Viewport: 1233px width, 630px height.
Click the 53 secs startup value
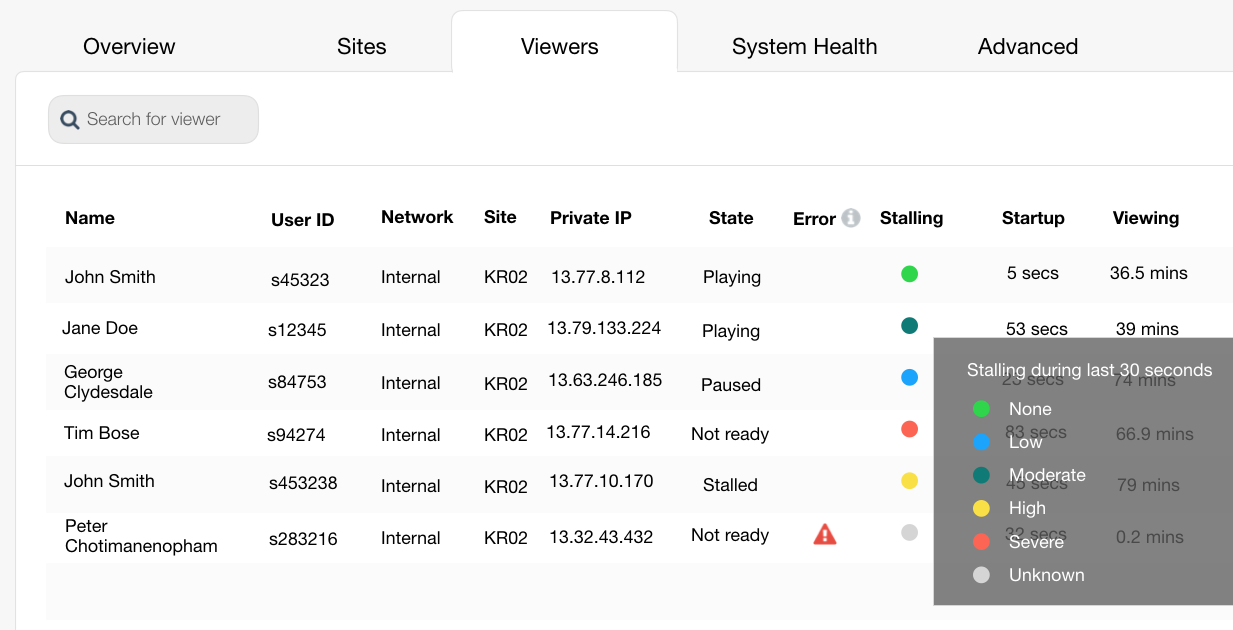(1037, 329)
